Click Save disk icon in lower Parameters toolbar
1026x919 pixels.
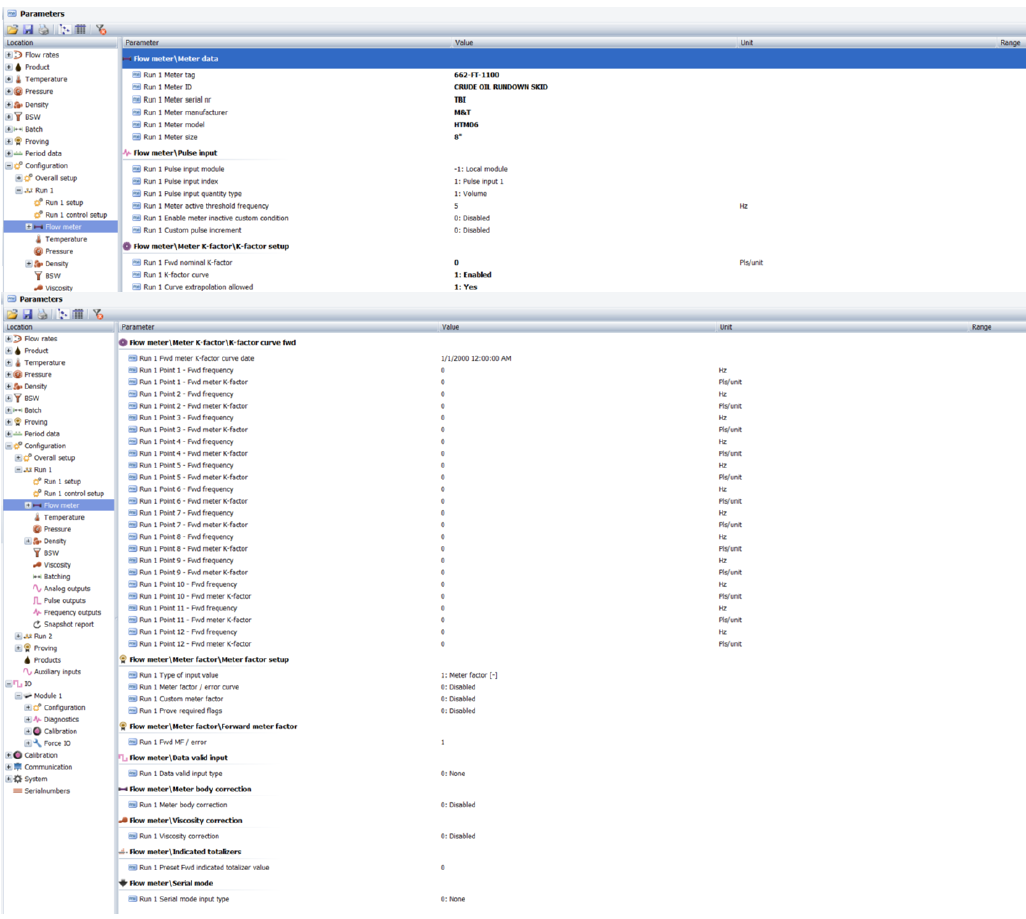[x=27, y=314]
